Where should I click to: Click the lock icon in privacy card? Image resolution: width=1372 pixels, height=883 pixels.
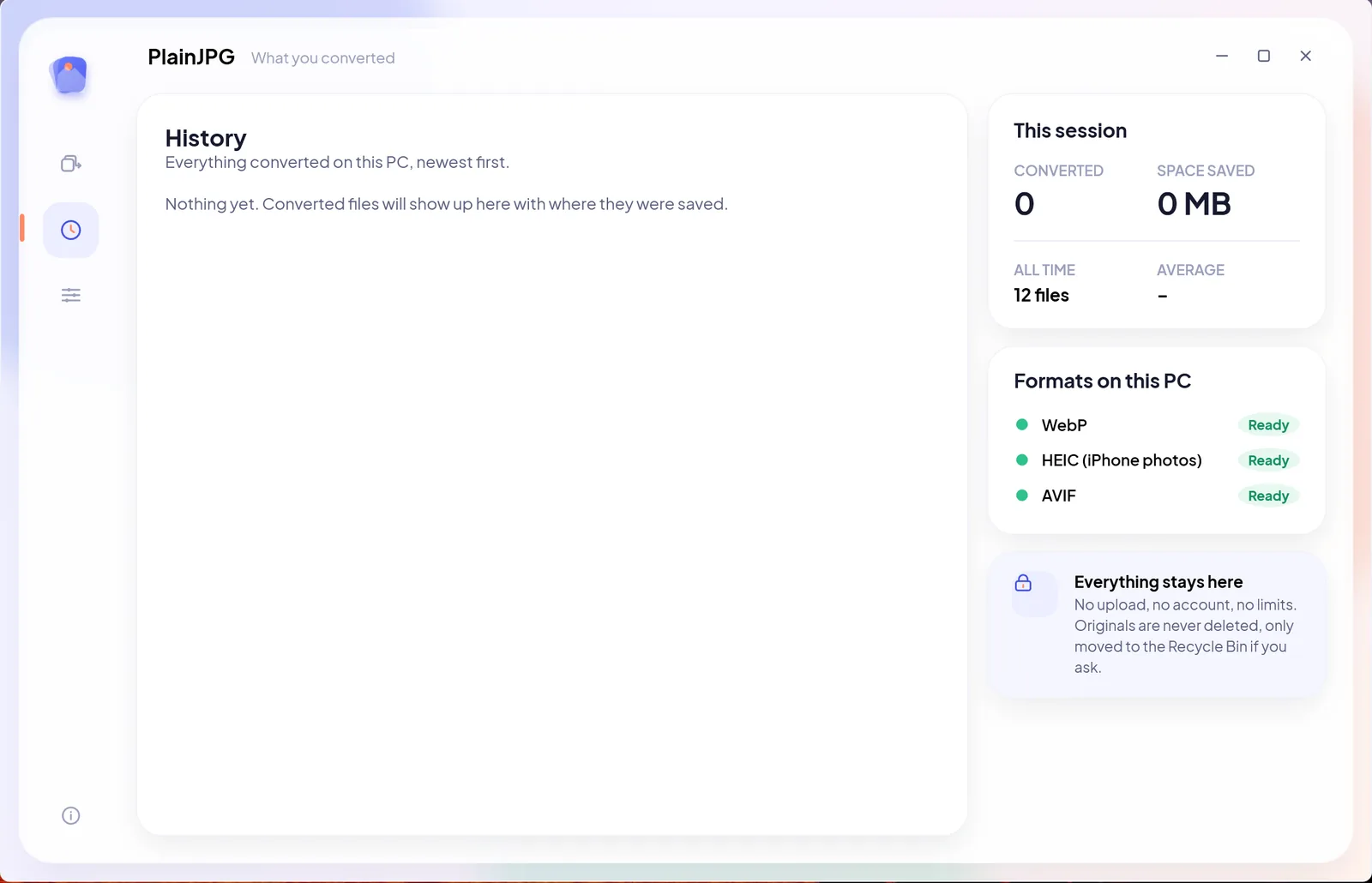[x=1023, y=583]
